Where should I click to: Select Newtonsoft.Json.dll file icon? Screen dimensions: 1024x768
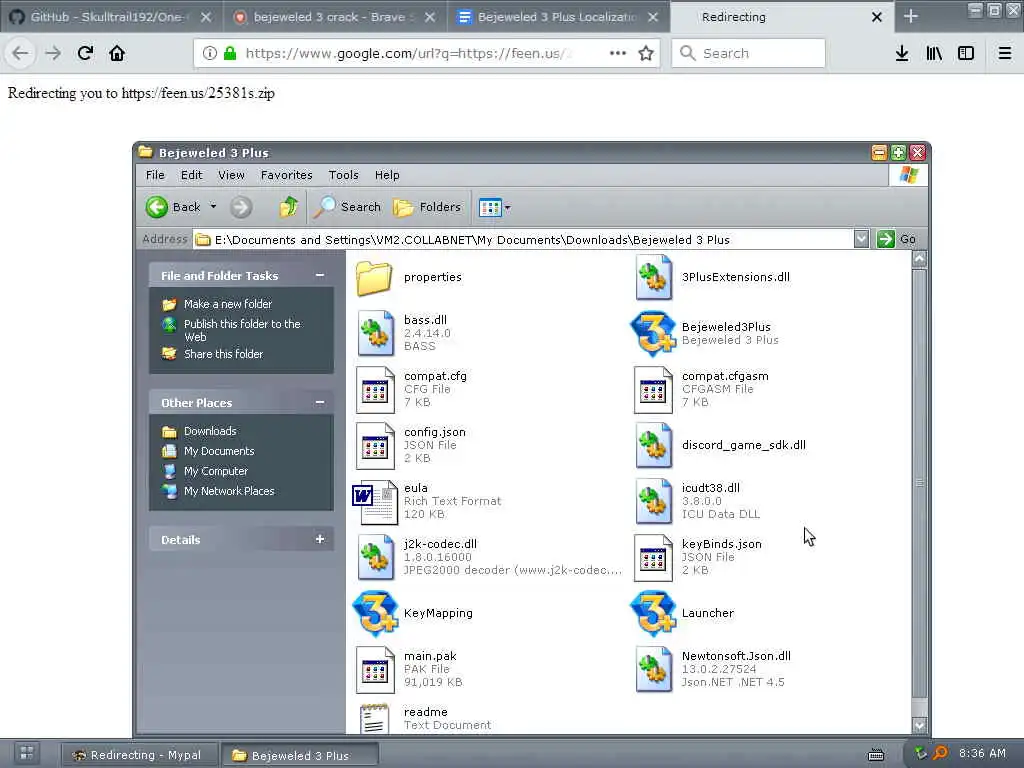click(653, 670)
